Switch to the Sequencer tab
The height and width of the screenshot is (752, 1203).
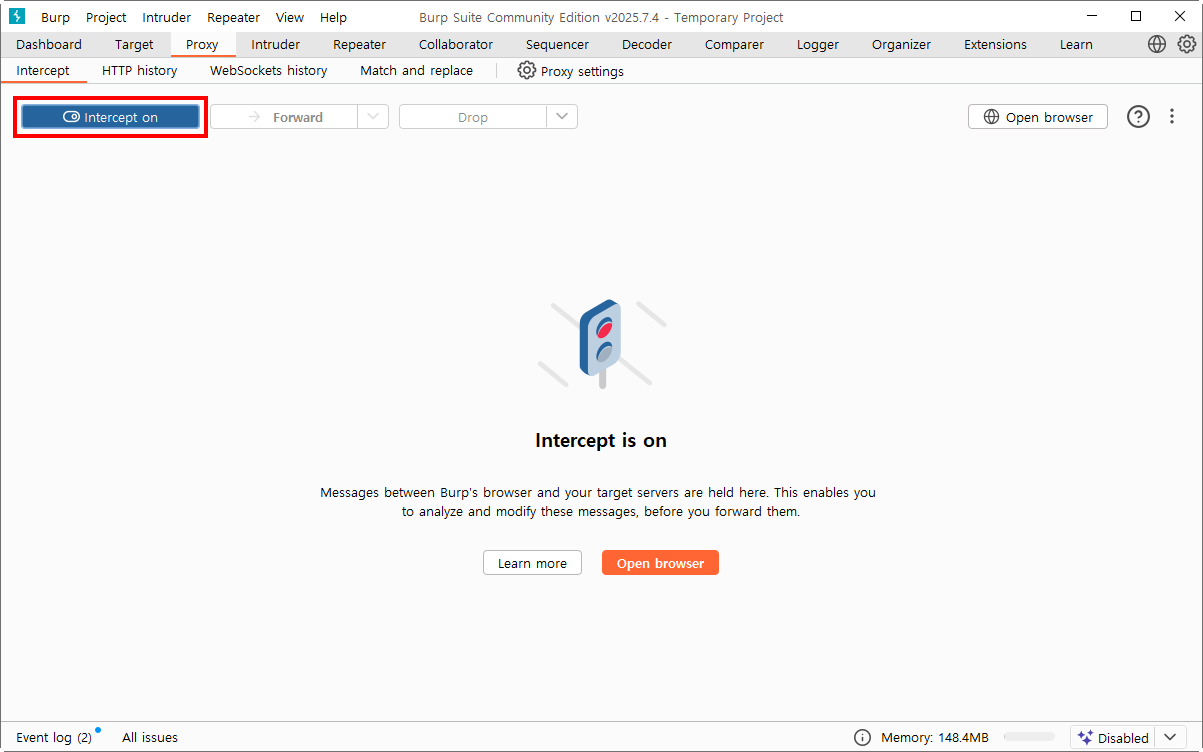click(557, 44)
